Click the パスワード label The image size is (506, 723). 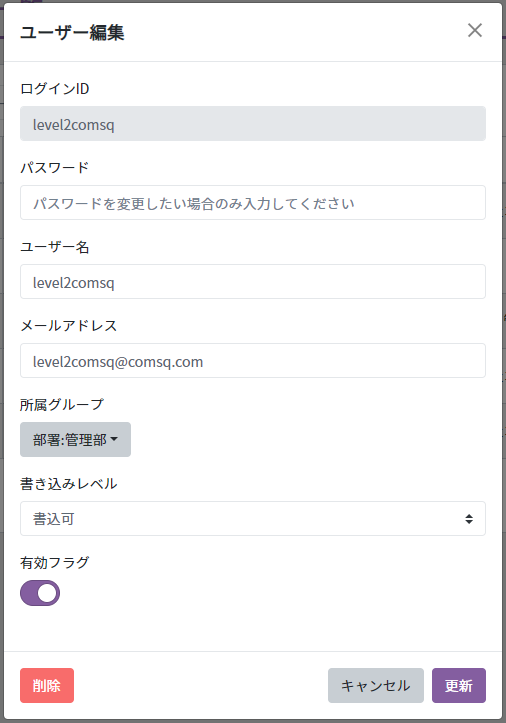pyautogui.click(x=54, y=167)
